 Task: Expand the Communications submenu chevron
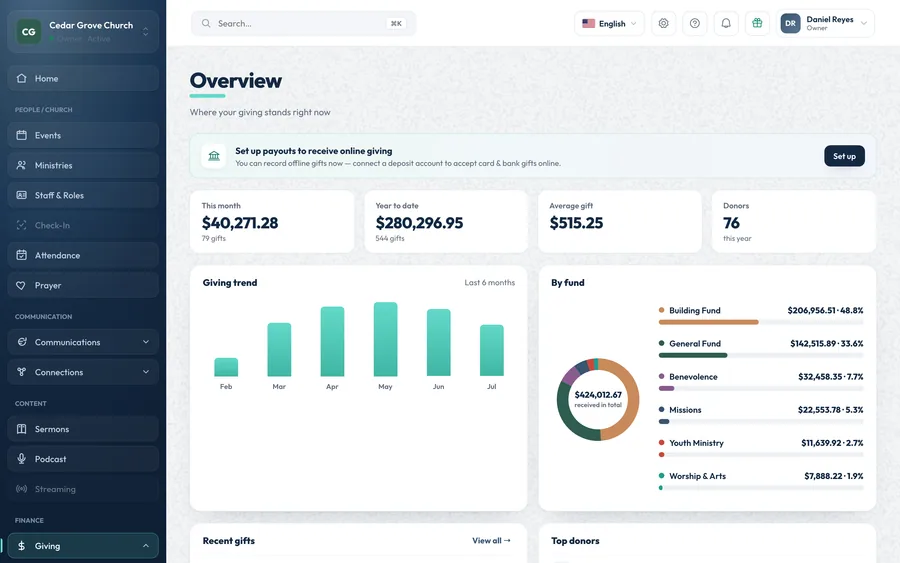pyautogui.click(x=146, y=342)
